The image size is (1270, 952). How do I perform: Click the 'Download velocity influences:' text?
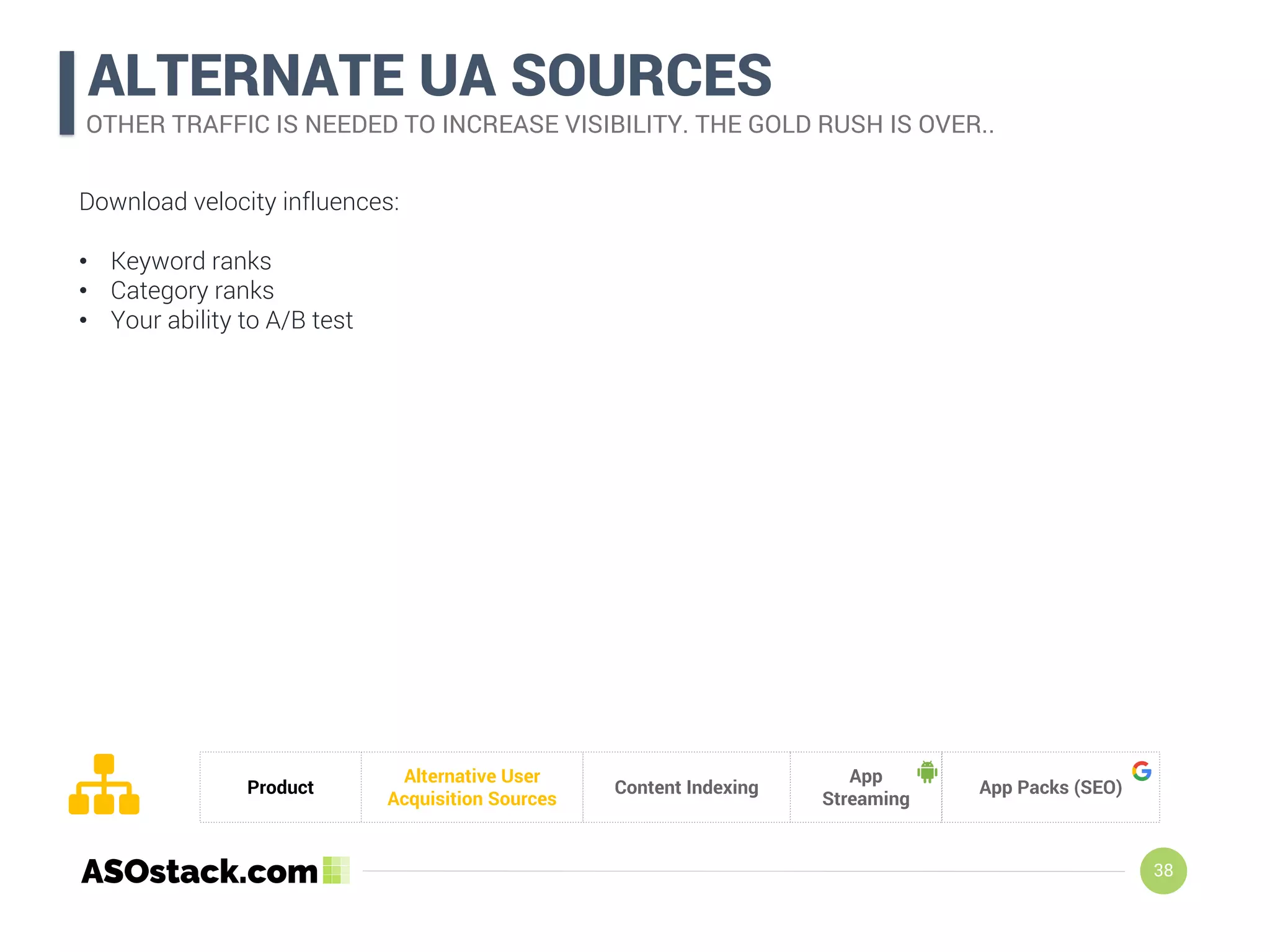(x=239, y=202)
